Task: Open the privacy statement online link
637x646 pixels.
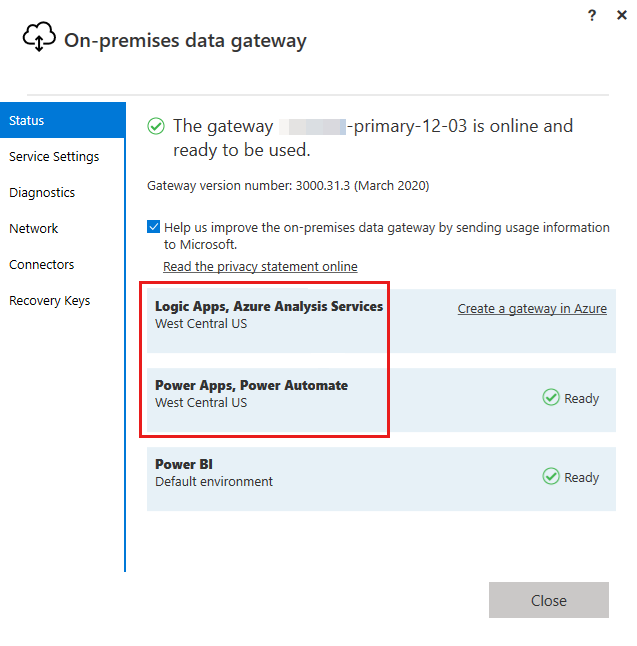Action: pos(260,267)
